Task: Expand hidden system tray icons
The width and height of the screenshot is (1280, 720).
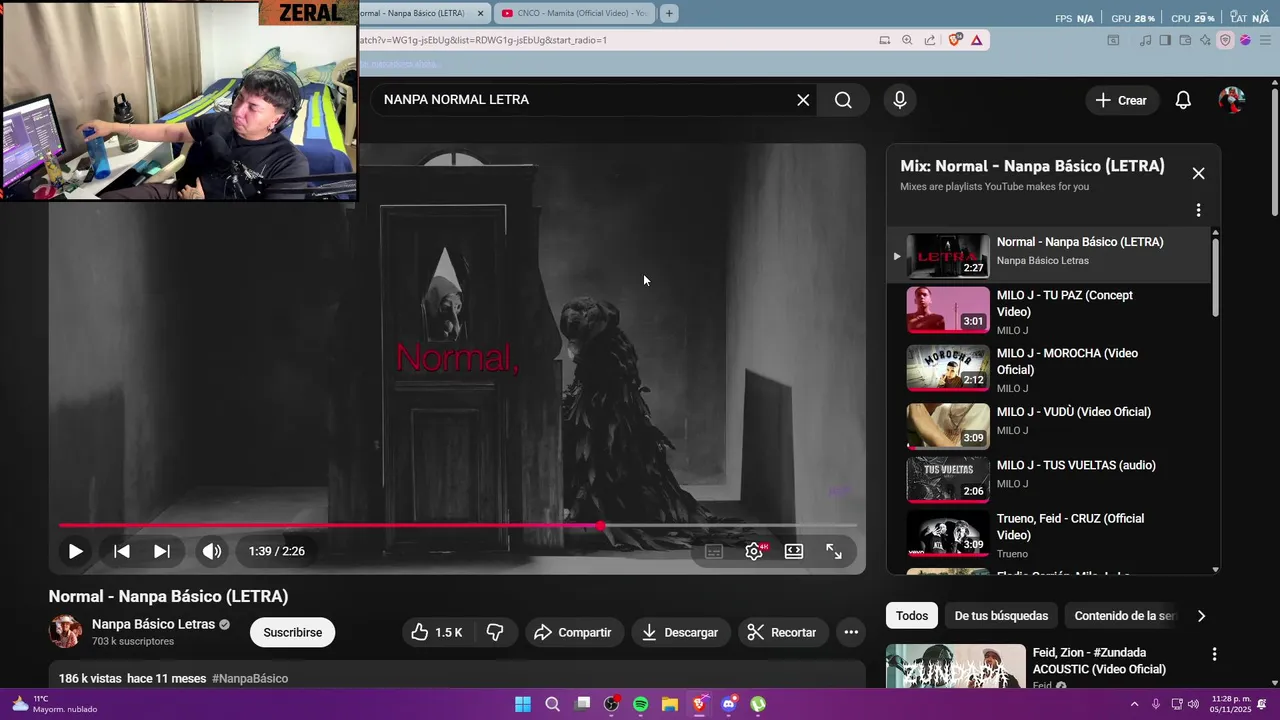Action: (1134, 704)
